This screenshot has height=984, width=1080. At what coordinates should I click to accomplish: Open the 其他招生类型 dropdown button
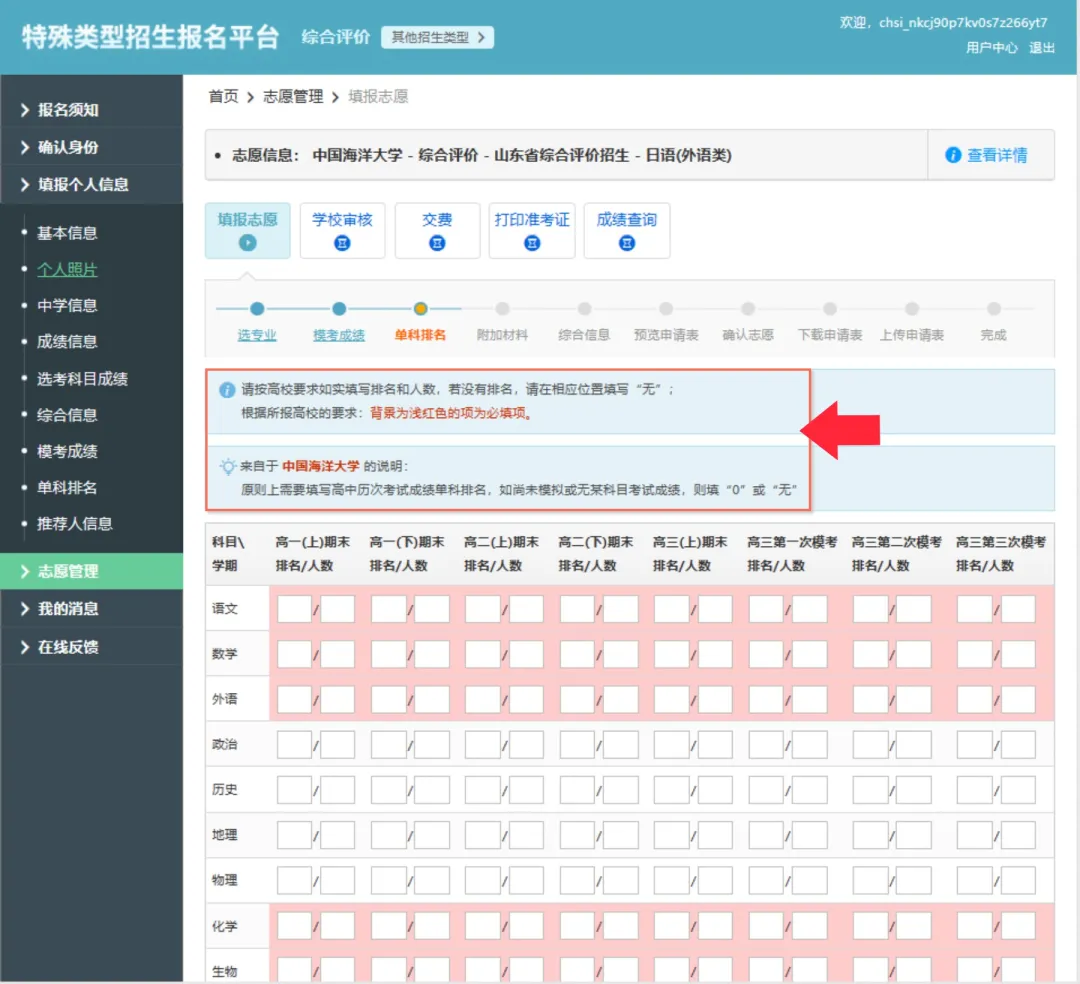tap(437, 37)
